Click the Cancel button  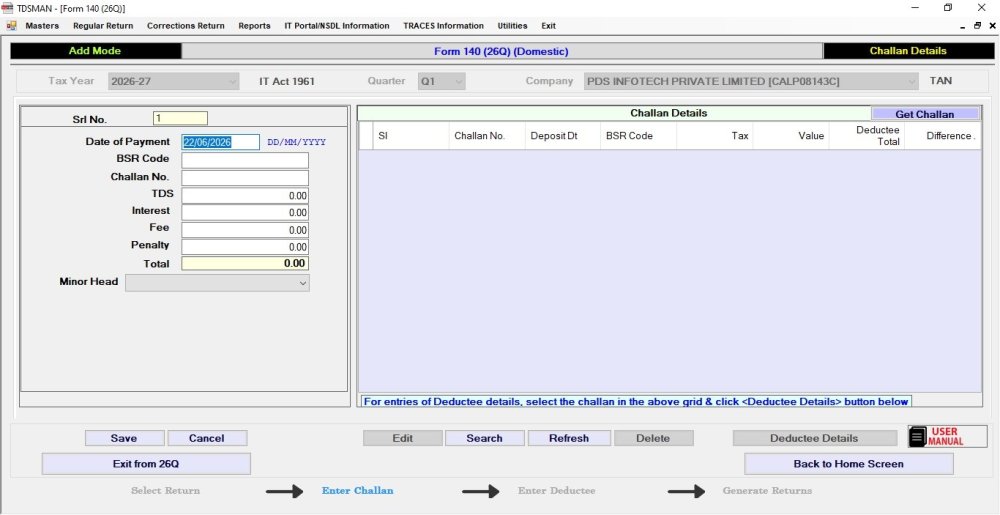207,439
